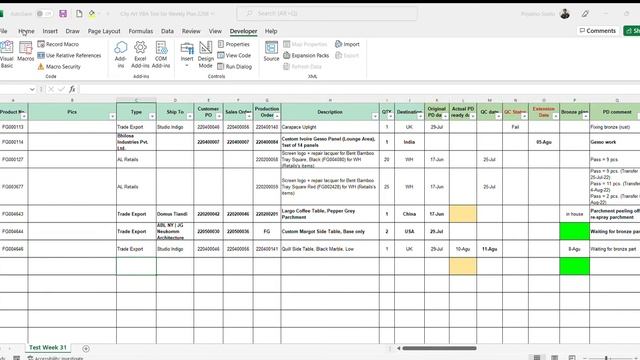This screenshot has height=360, width=640.
Task: Open the Data tab
Action: point(167,31)
